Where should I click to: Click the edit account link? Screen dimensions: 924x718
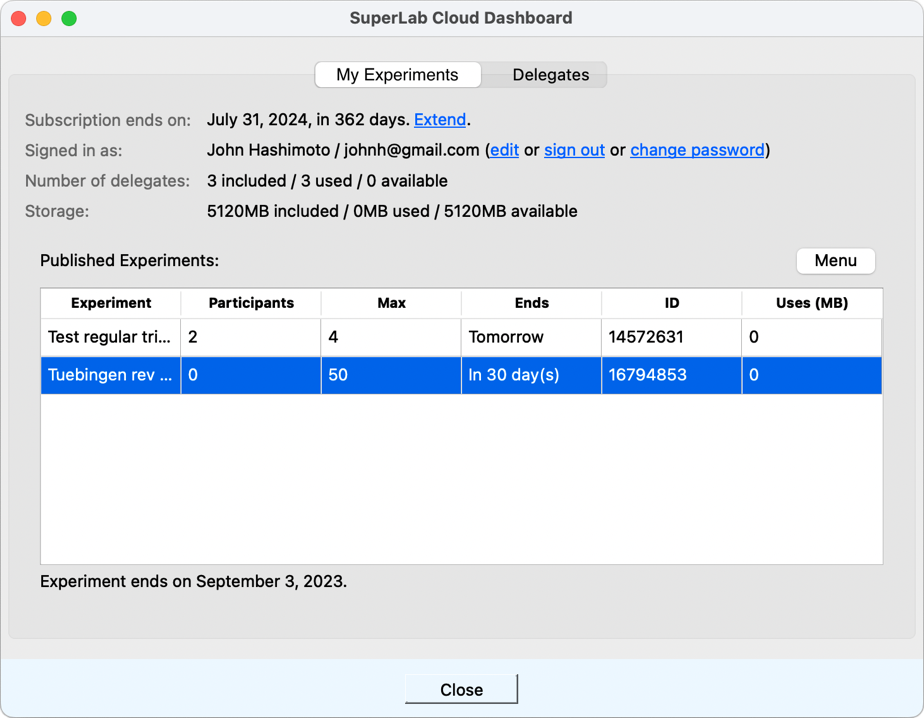[x=504, y=150]
